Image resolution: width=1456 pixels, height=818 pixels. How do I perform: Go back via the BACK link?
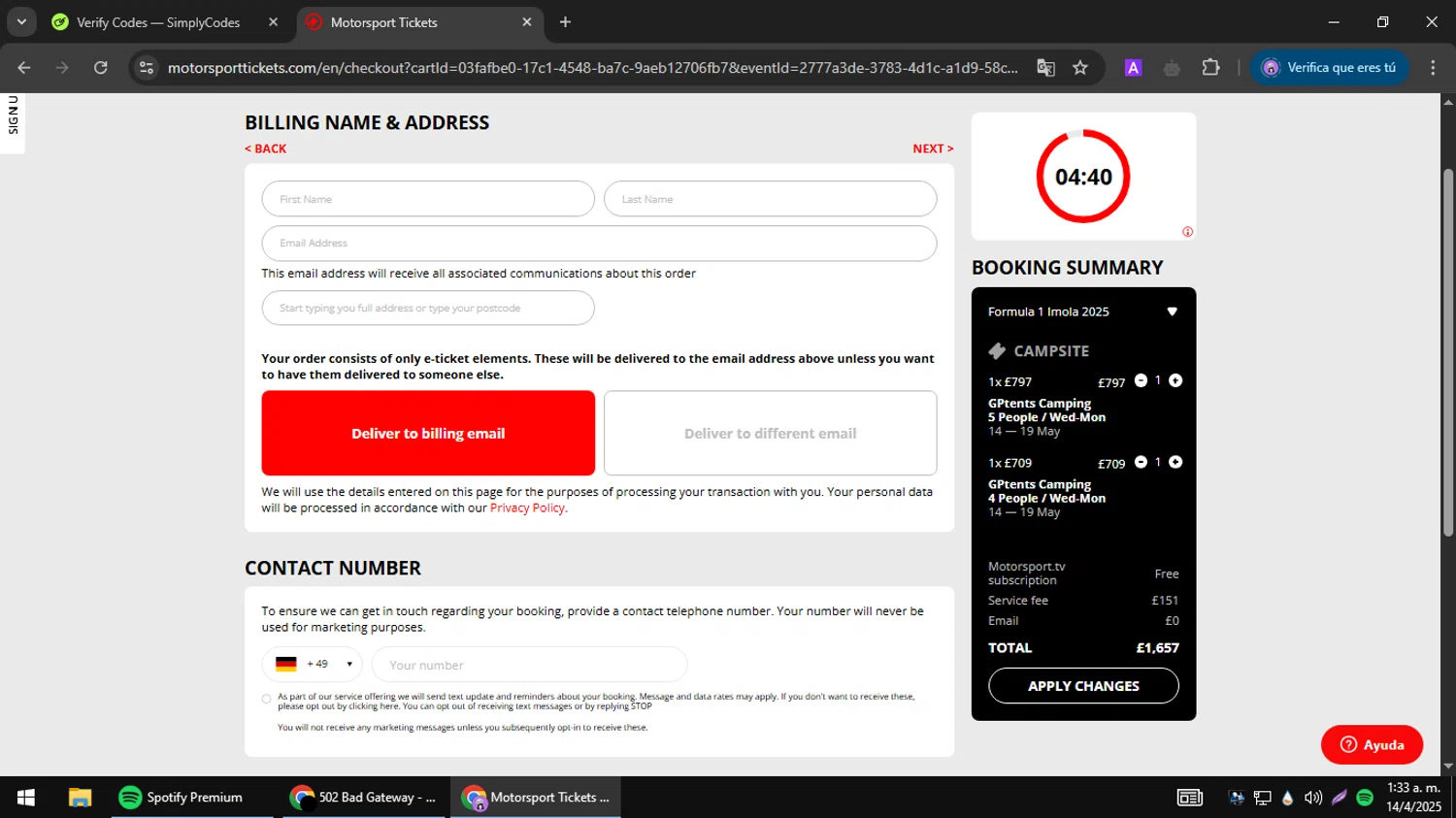(266, 148)
